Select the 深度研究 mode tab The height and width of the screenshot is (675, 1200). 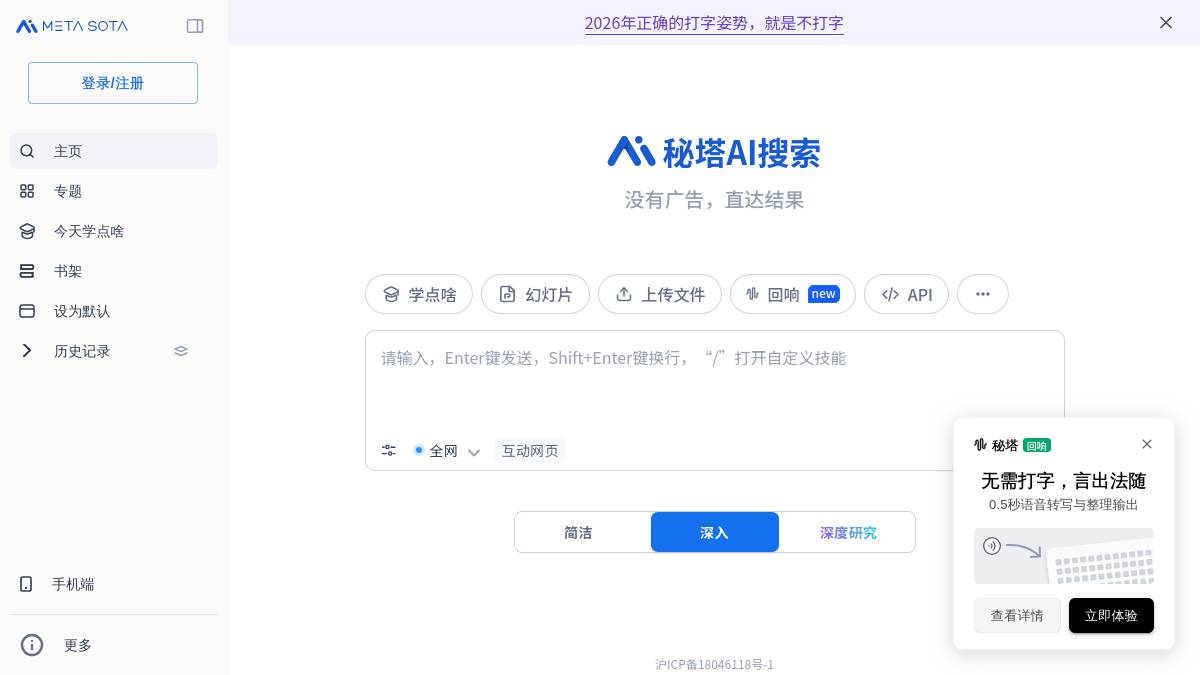click(x=848, y=532)
